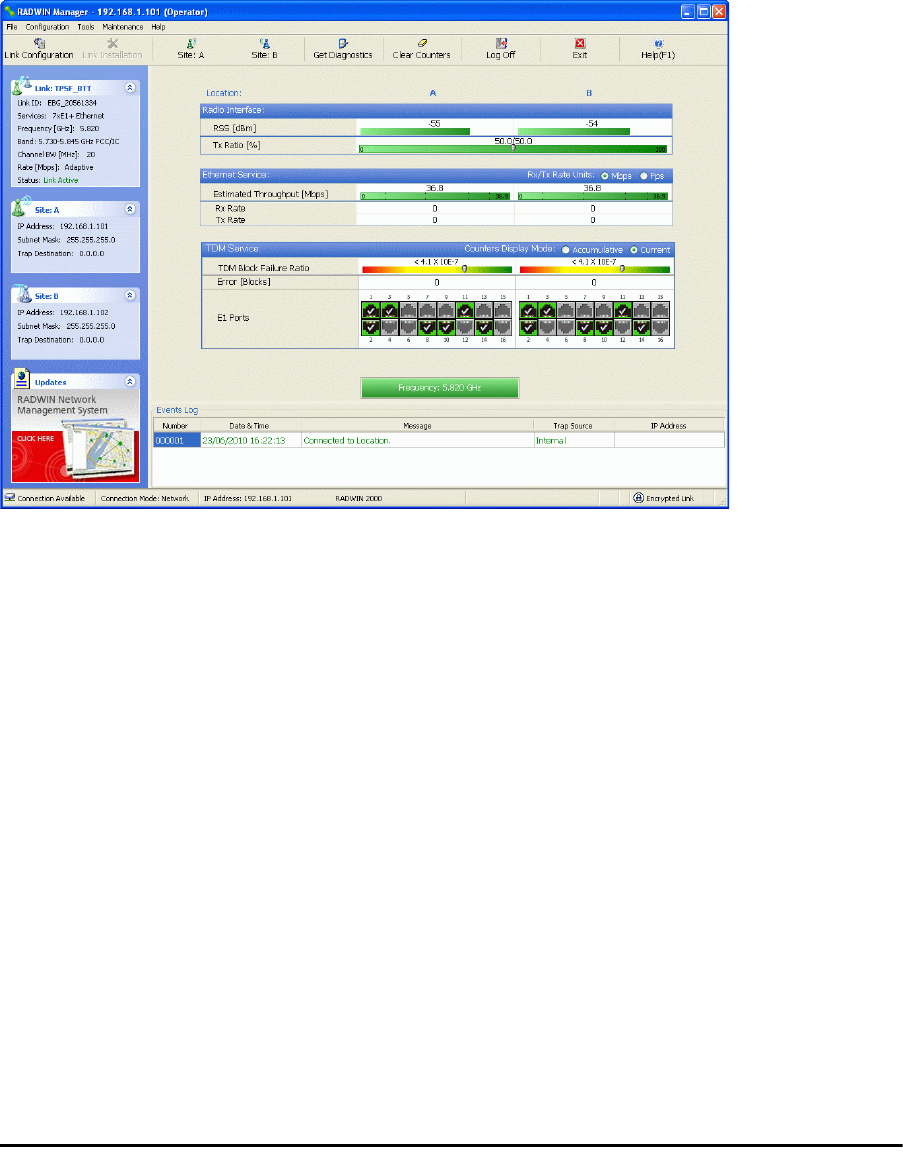Select E1 port 2 on site A

(x=370, y=327)
